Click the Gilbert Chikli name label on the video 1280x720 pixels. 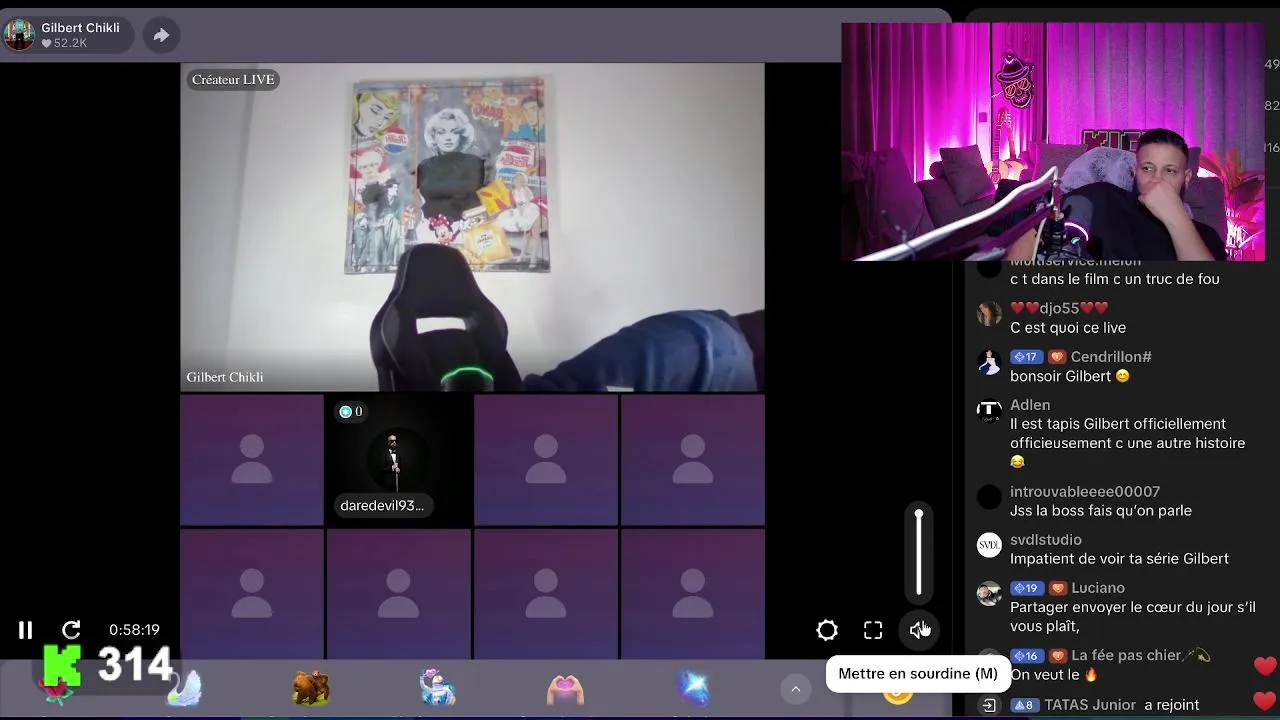click(x=225, y=377)
